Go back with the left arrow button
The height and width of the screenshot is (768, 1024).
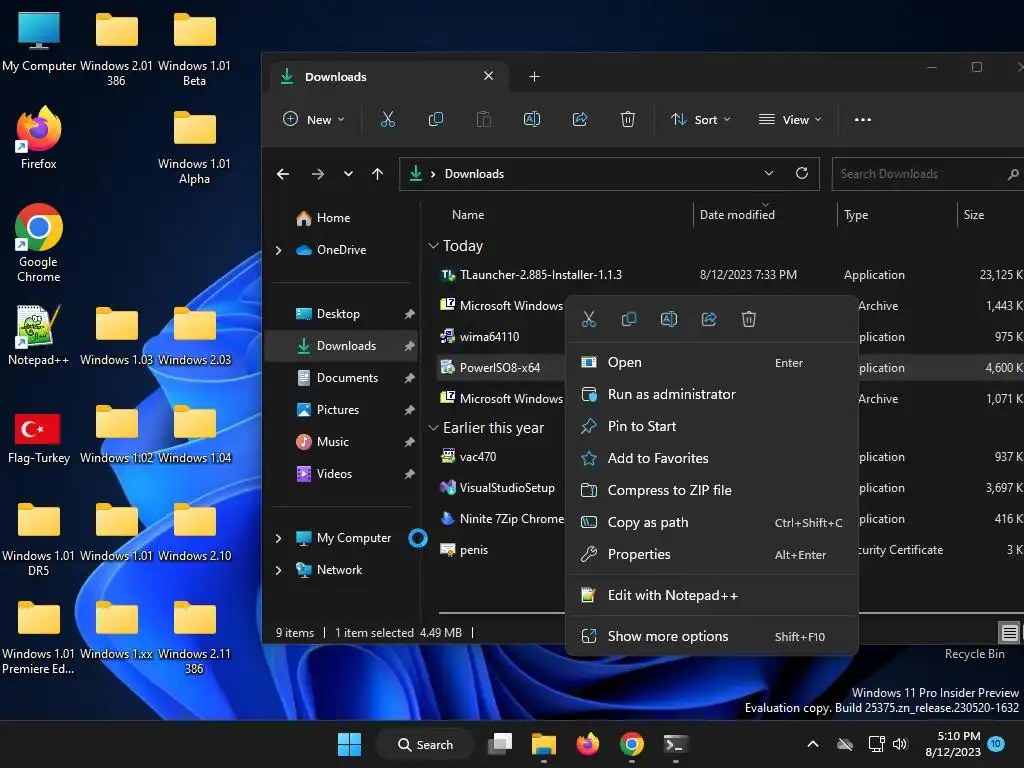tap(283, 174)
